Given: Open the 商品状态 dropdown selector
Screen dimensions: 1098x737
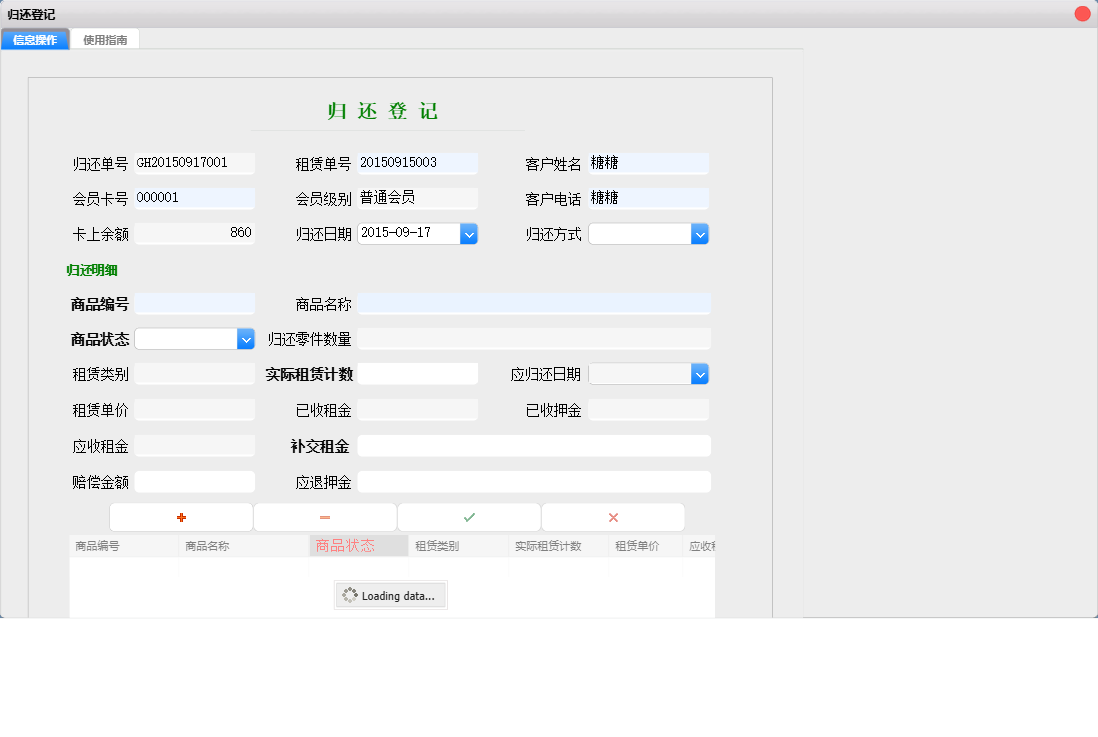Looking at the screenshot, I should click(x=246, y=339).
